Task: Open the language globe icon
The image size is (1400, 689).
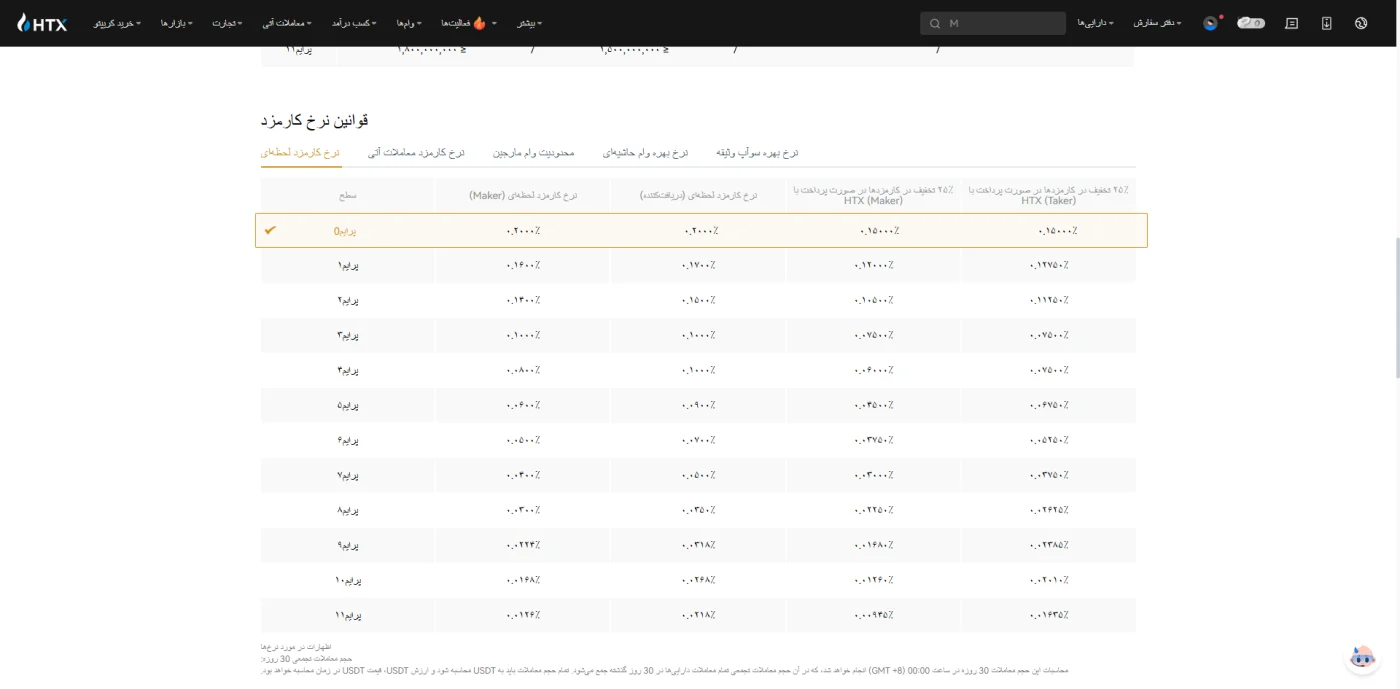Action: click(1361, 23)
